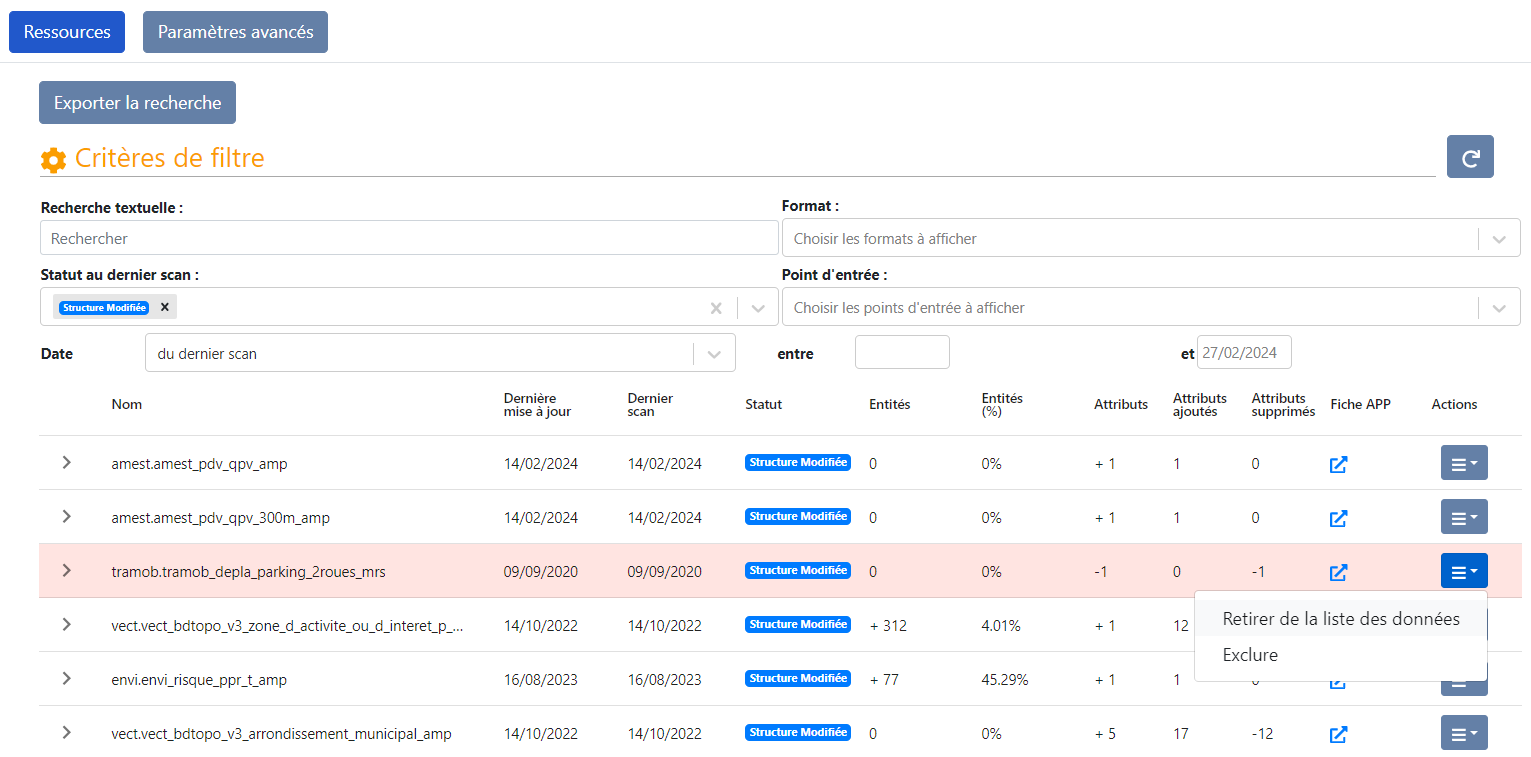Click the + 77 entities cell
1531x757 pixels.
pyautogui.click(x=884, y=680)
